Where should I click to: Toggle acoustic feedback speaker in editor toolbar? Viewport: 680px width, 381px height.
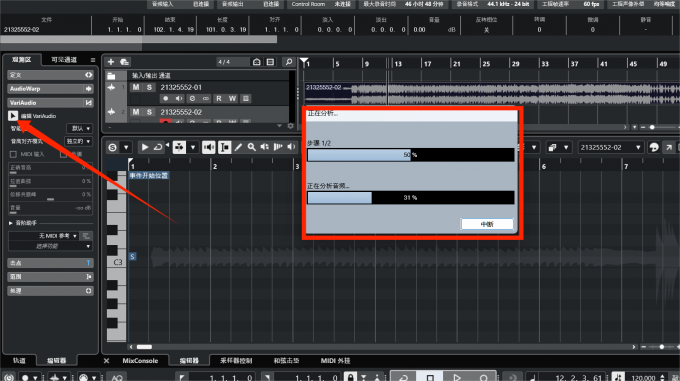(x=209, y=147)
